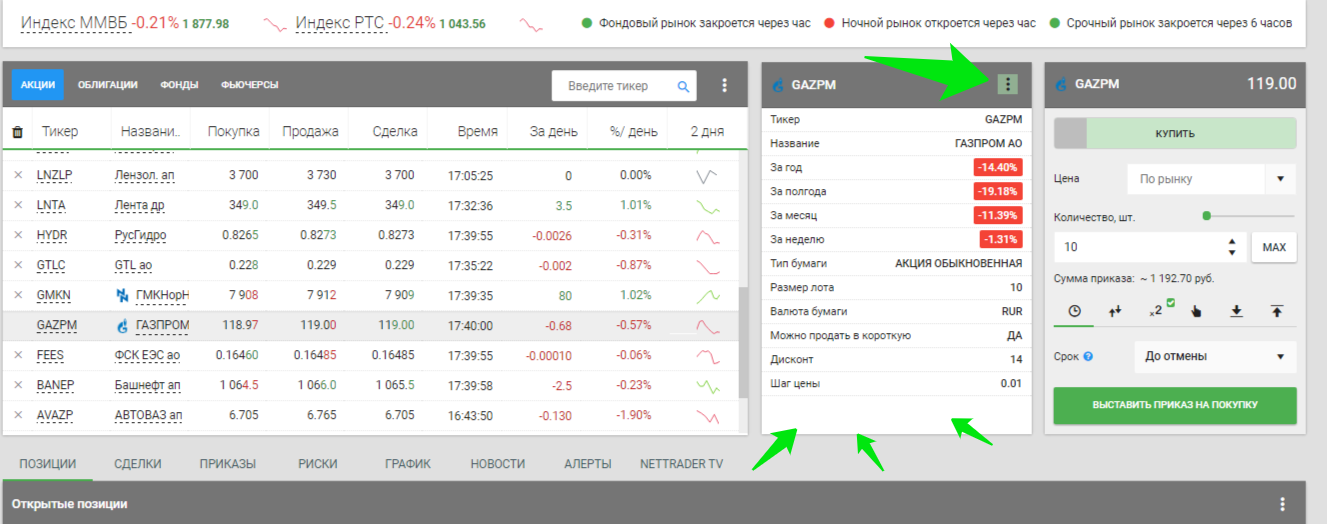Open the СДЕЛКИ tab
Image resolution: width=1327 pixels, height=524 pixels.
click(x=138, y=464)
